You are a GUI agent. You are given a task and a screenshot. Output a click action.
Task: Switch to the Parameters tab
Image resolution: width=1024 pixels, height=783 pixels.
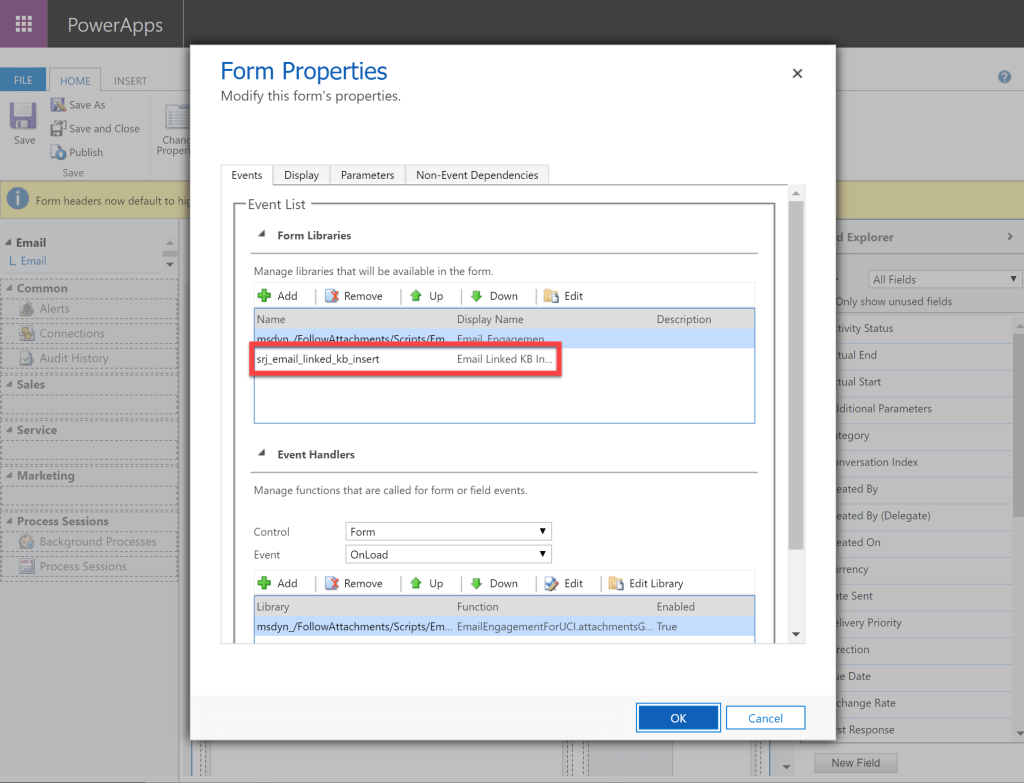[367, 175]
